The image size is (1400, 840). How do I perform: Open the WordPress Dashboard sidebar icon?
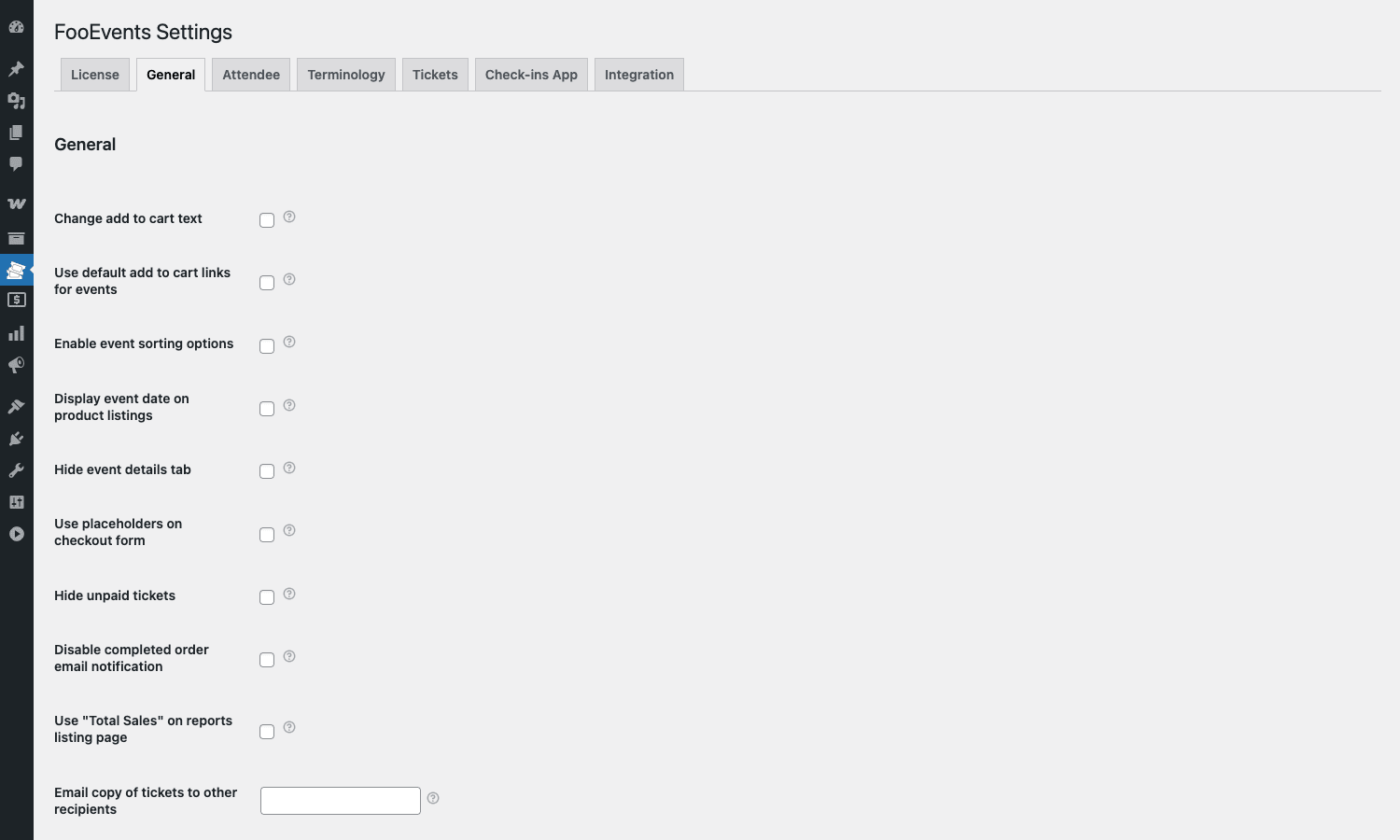pyautogui.click(x=16, y=27)
